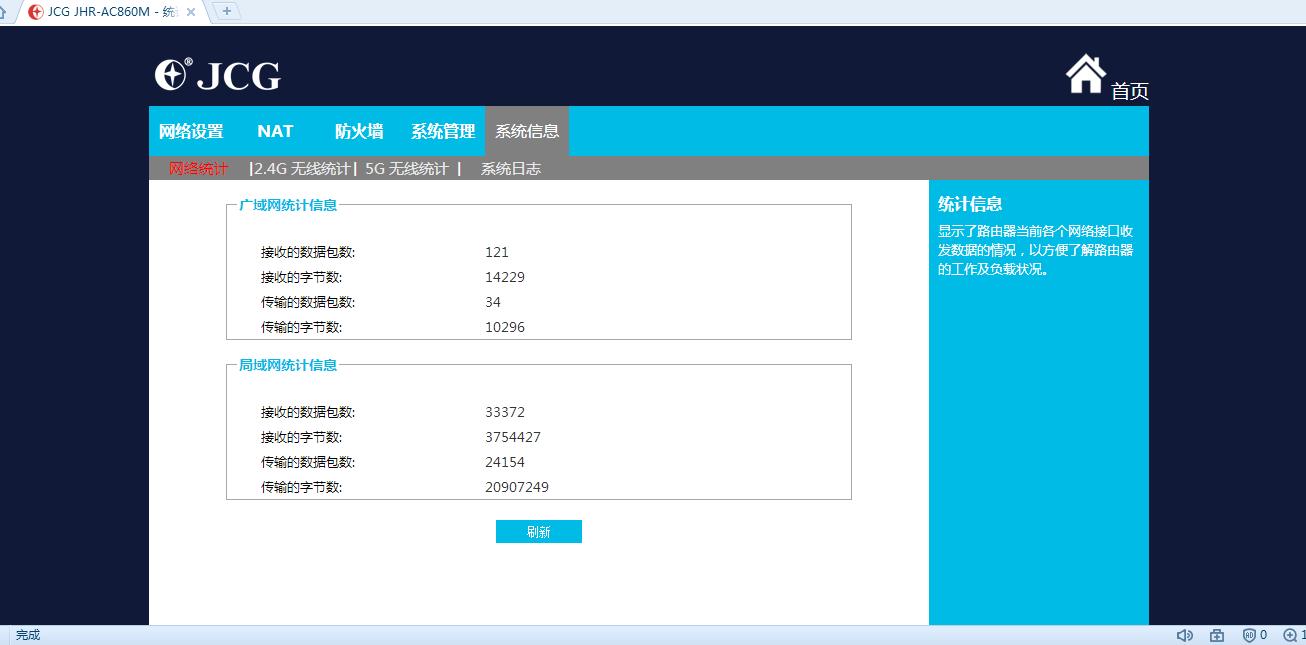Screen dimensions: 1306x645
Task: Click the 首页 home link text
Action: [x=1130, y=91]
